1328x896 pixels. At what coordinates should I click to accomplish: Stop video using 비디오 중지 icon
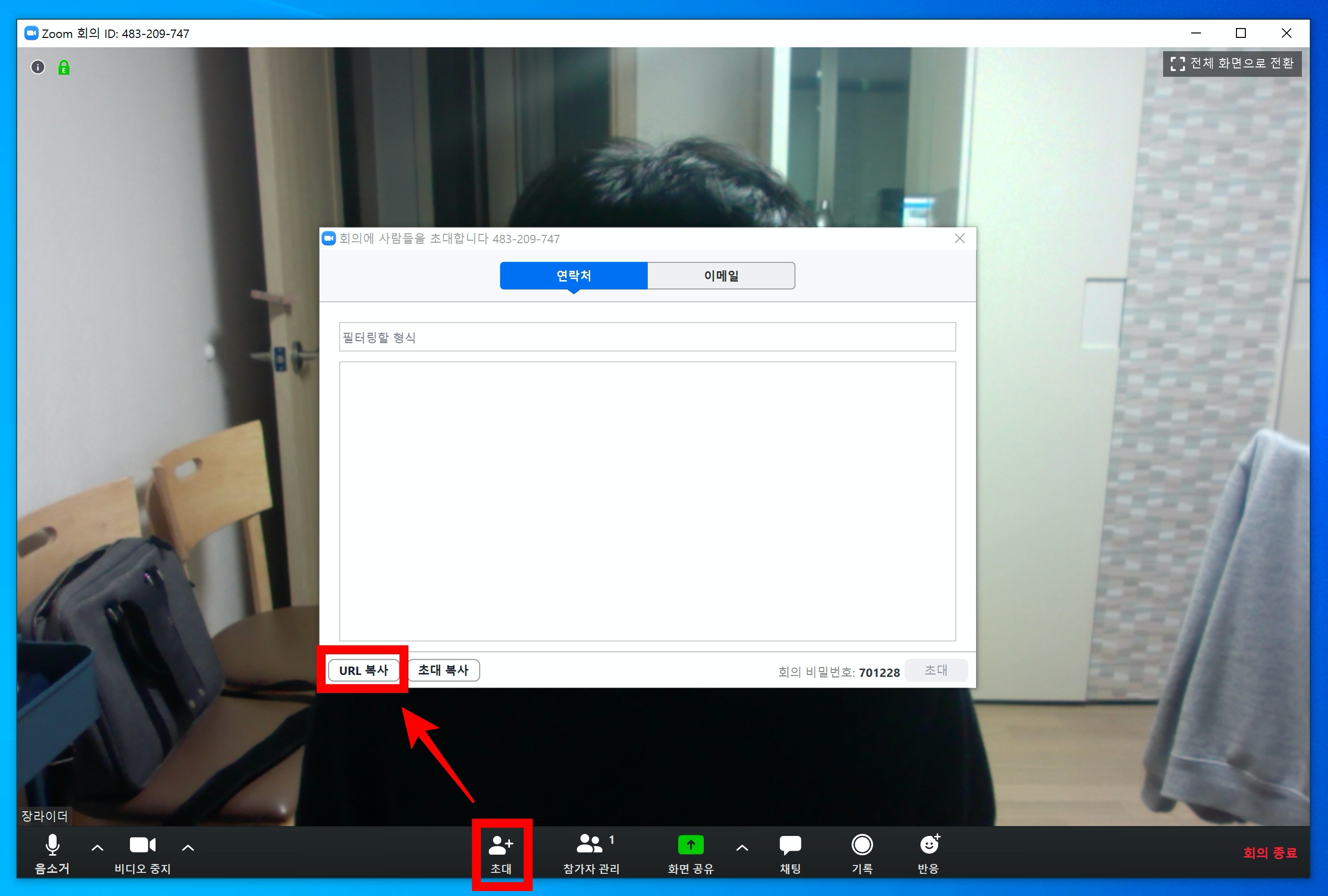pos(142,846)
